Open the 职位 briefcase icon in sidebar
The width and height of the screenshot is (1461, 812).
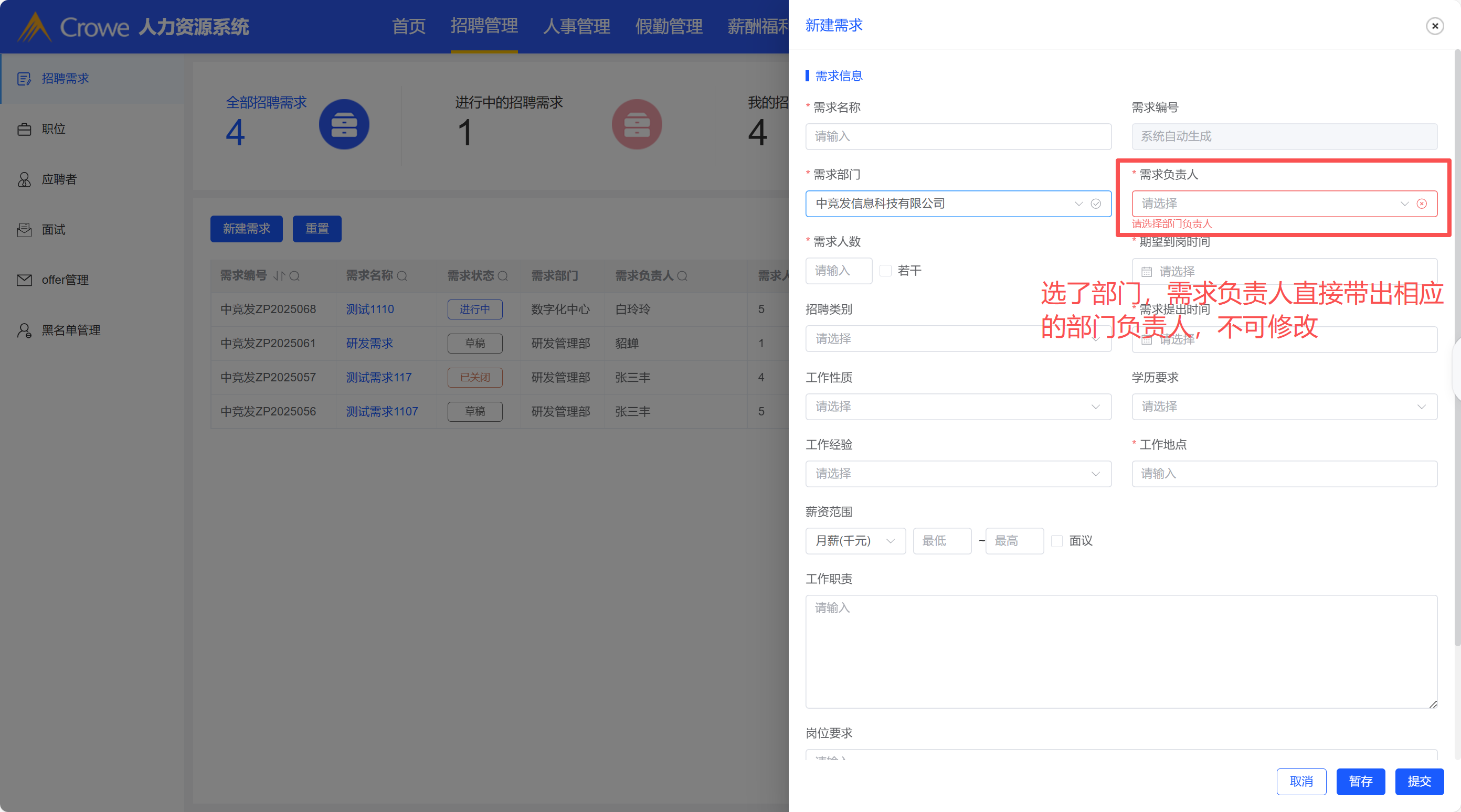point(24,129)
